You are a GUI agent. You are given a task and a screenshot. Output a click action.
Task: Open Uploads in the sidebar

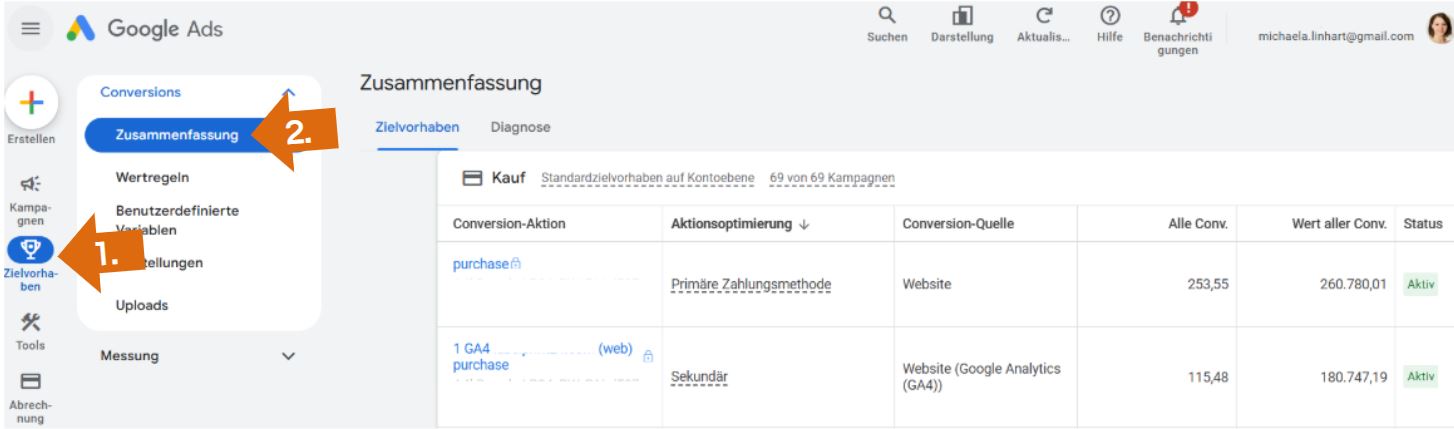coord(142,305)
